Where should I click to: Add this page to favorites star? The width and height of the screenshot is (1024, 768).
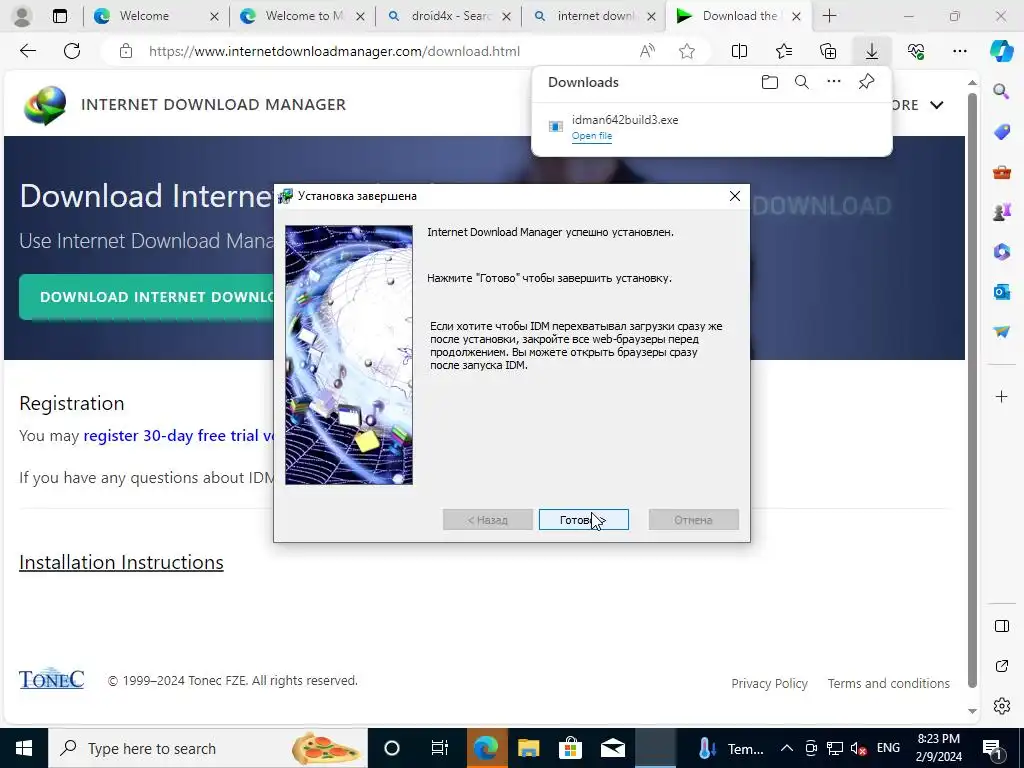(686, 51)
